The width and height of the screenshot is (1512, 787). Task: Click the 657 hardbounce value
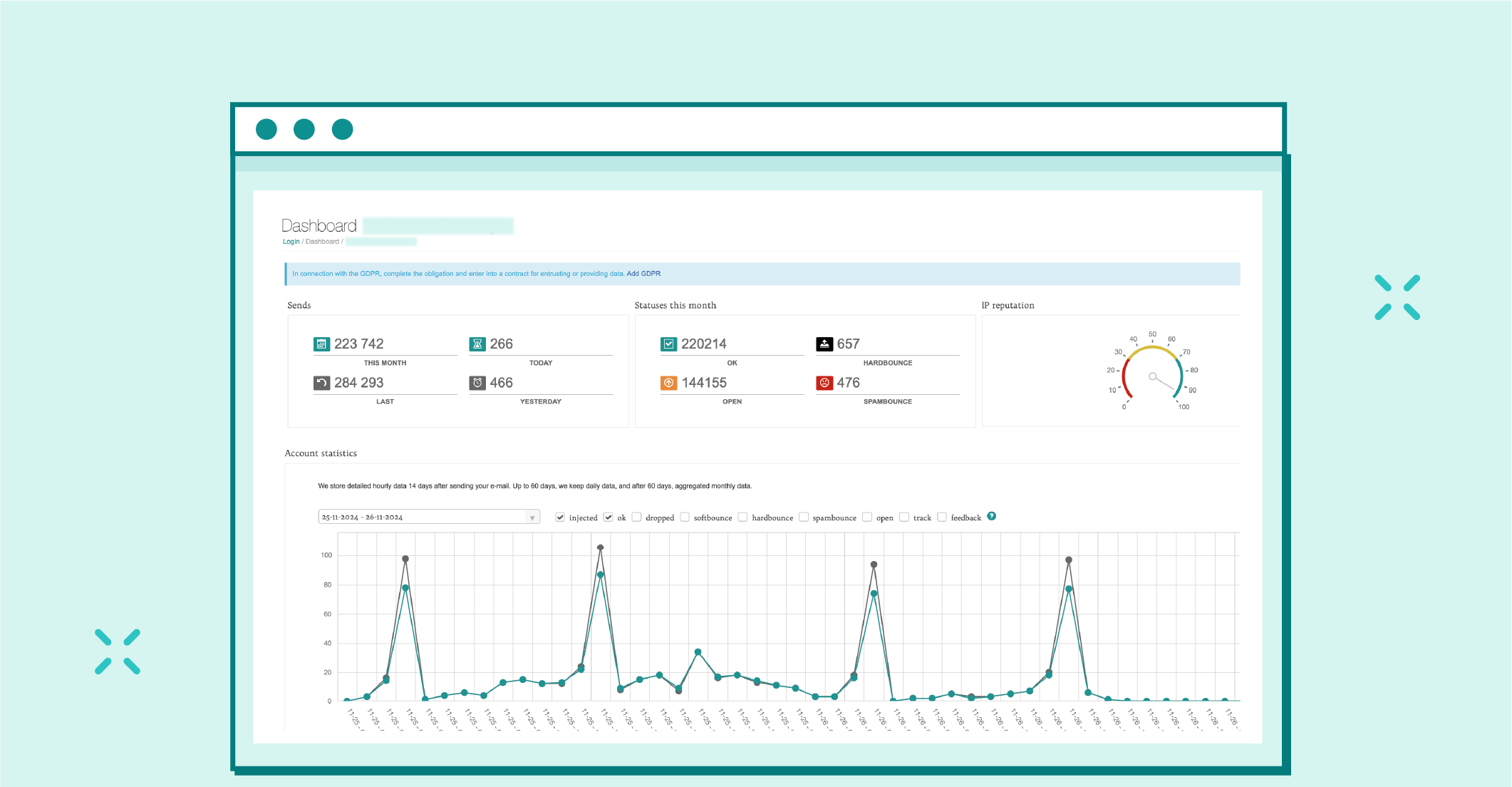(849, 344)
